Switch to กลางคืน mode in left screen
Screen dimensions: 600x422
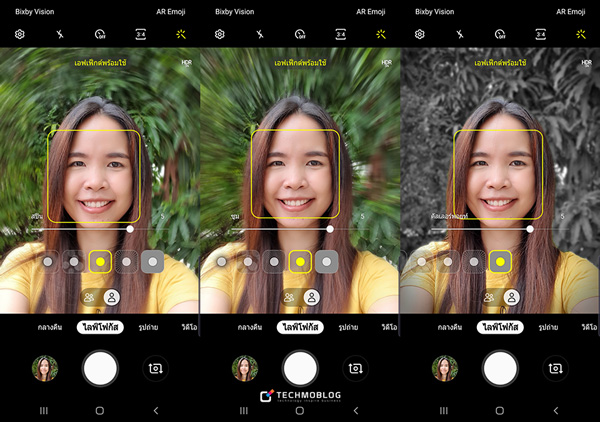[x=52, y=327]
